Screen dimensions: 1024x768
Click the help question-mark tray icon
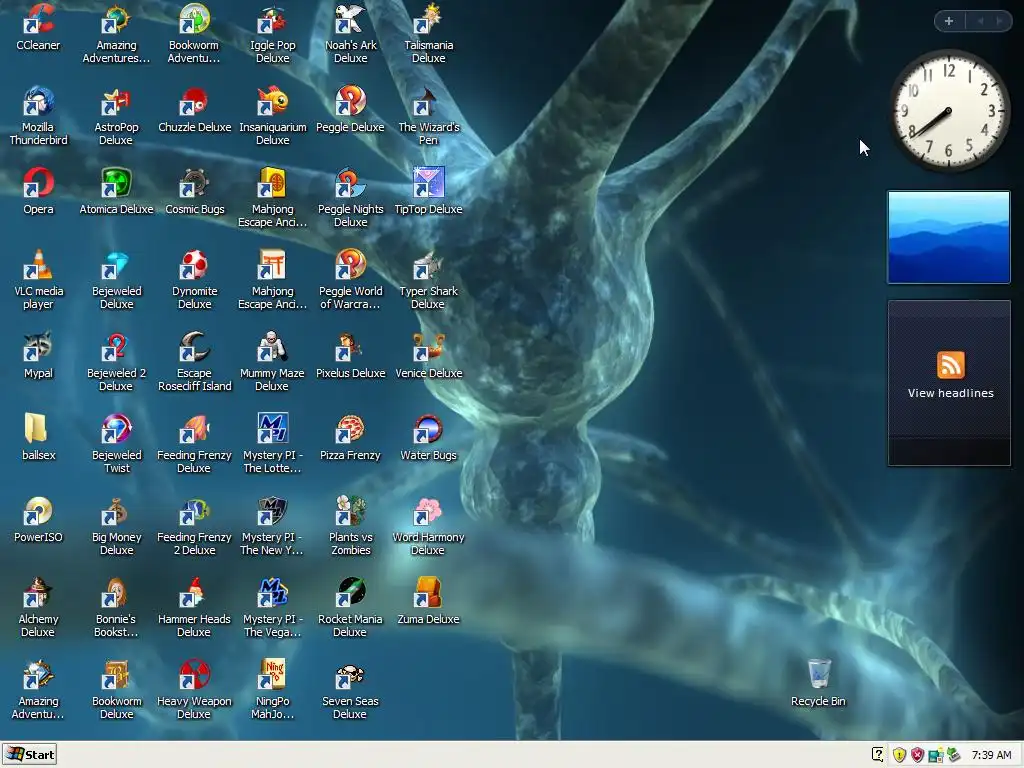point(878,755)
